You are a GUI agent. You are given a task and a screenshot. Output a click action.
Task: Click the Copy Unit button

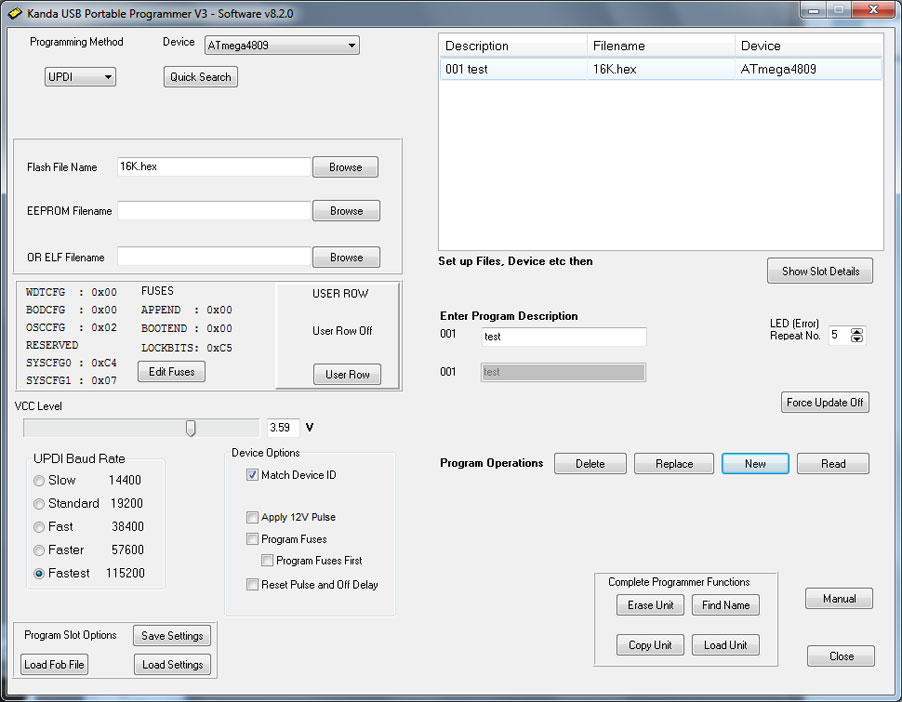click(650, 645)
